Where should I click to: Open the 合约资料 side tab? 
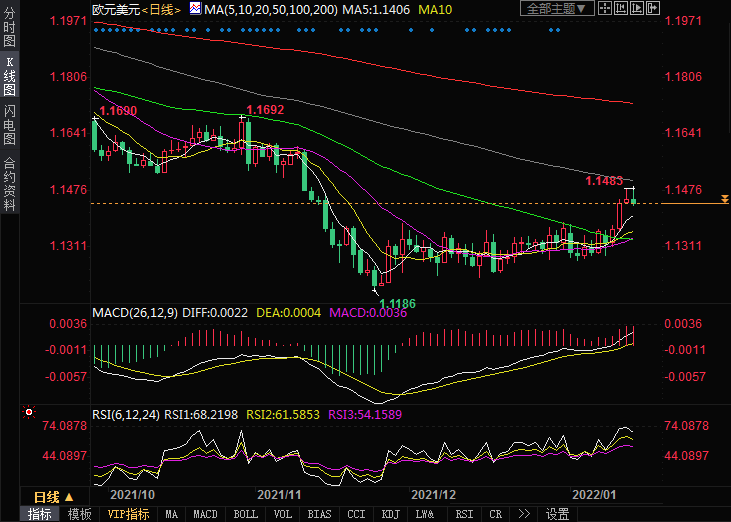tap(9, 184)
